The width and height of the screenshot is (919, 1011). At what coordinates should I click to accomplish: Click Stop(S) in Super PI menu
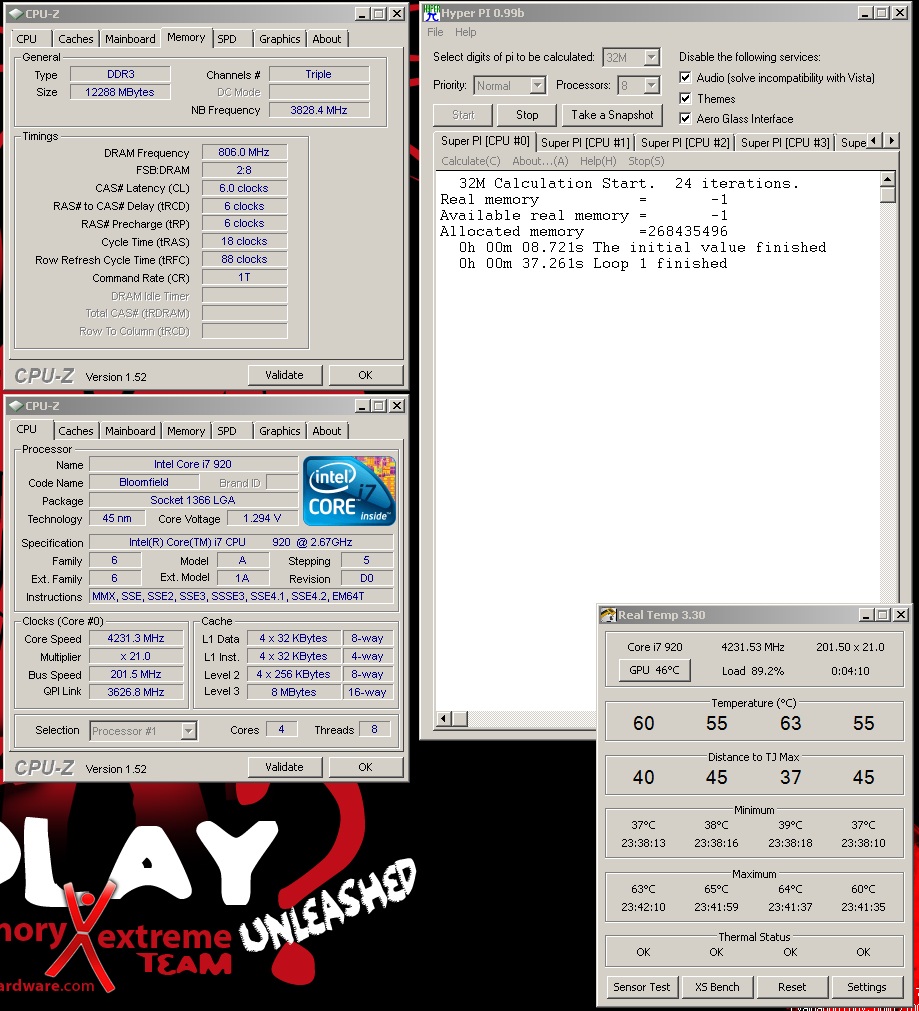[x=646, y=161]
